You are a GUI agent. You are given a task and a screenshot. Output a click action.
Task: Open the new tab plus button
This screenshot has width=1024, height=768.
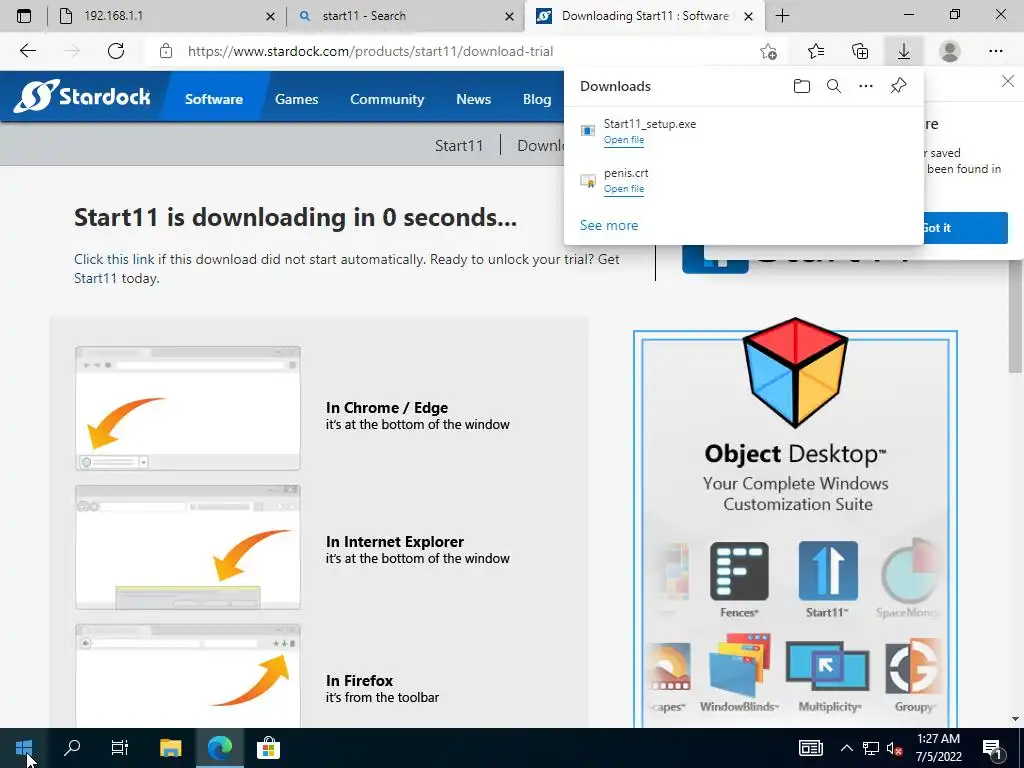(782, 16)
